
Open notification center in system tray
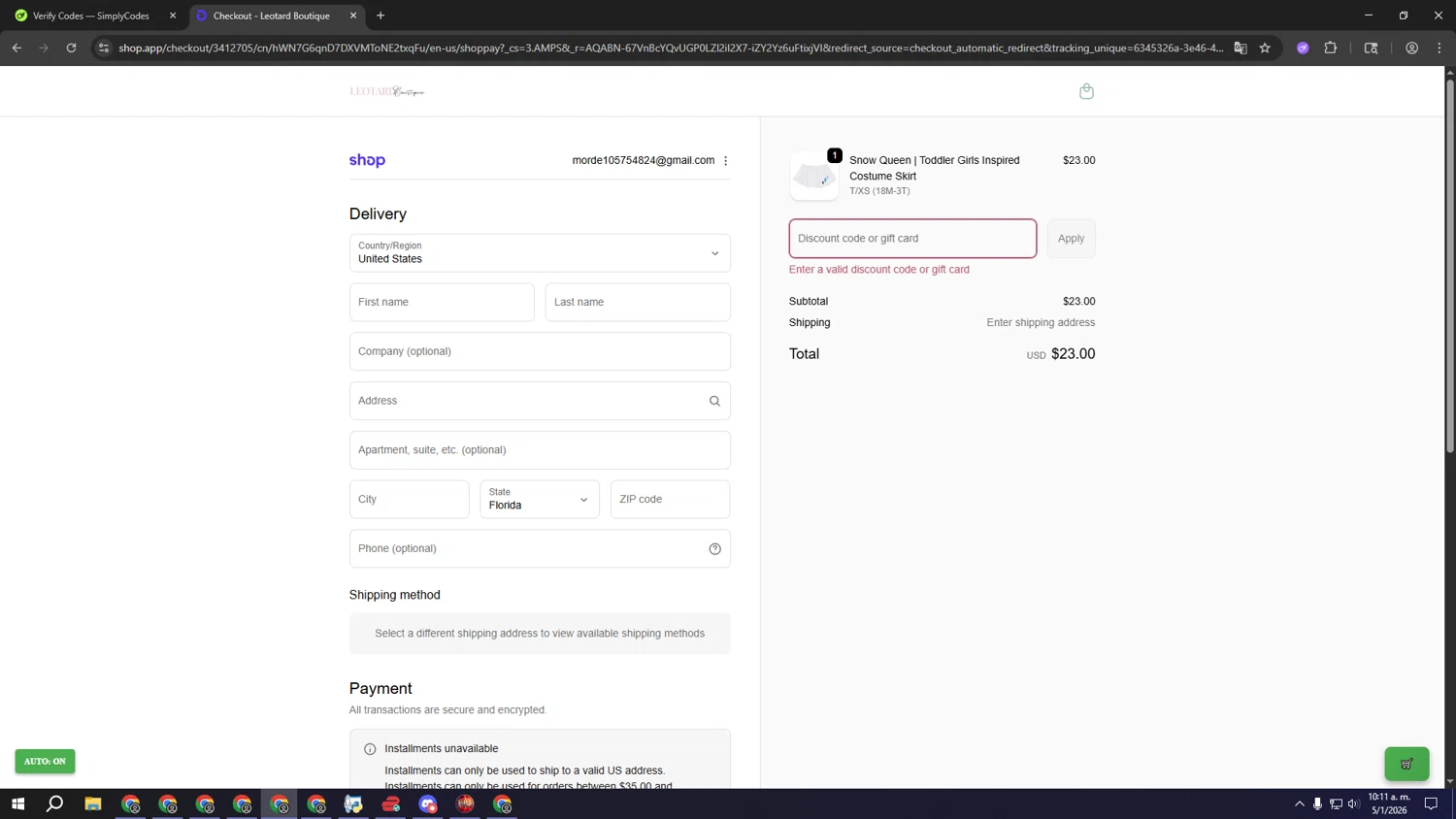[1431, 803]
